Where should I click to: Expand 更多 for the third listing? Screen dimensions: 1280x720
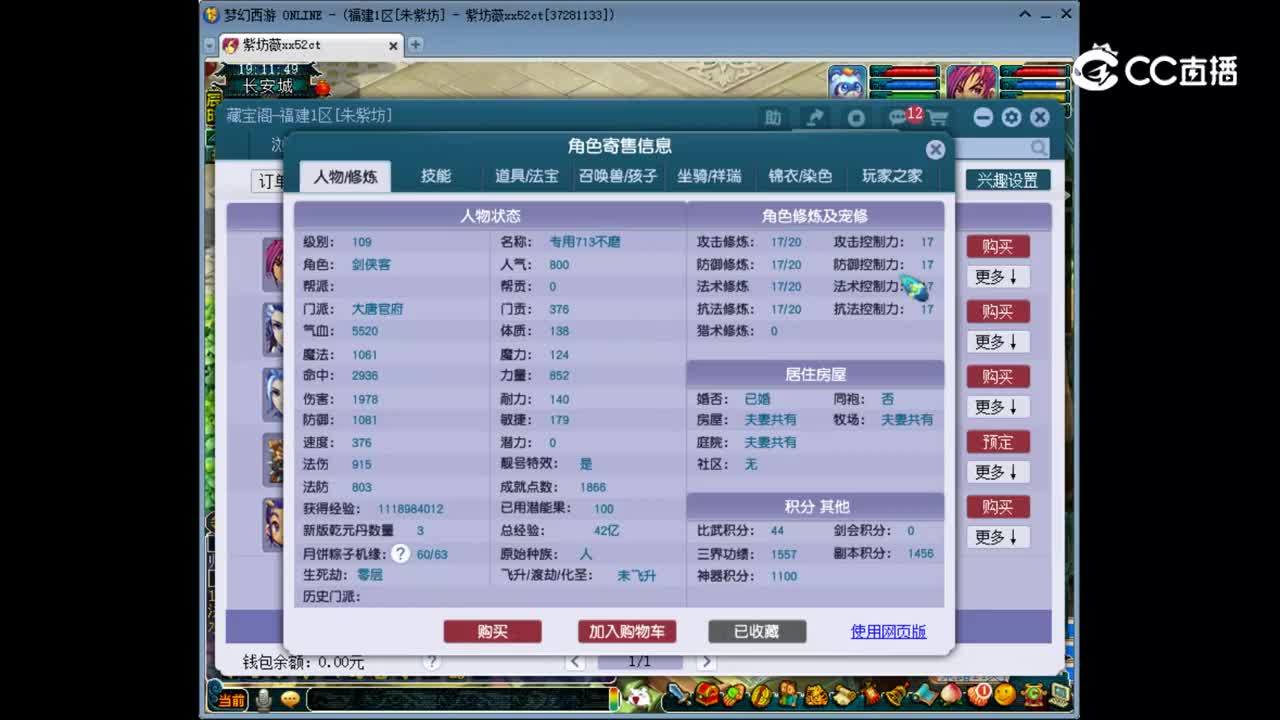[998, 407]
